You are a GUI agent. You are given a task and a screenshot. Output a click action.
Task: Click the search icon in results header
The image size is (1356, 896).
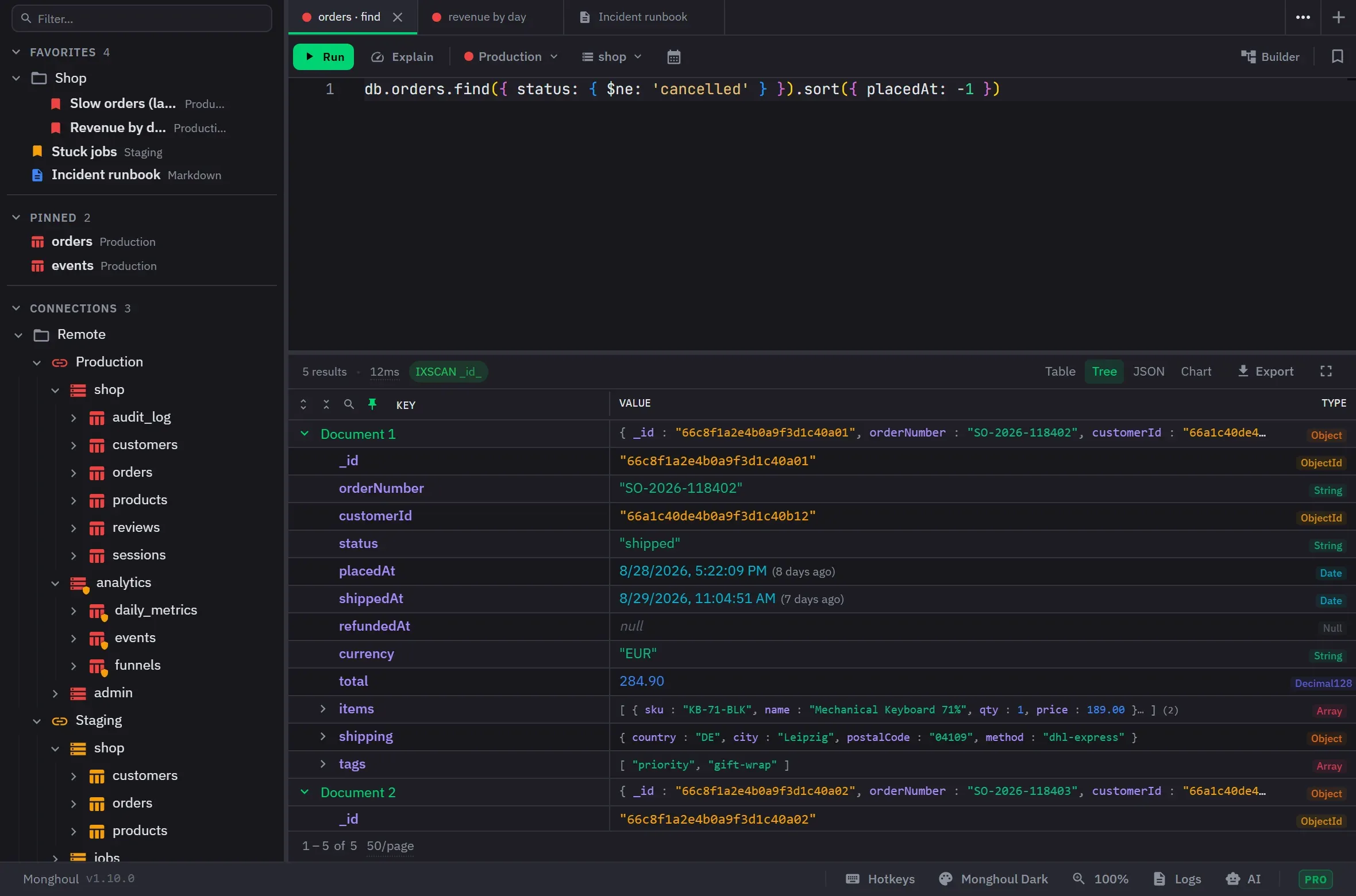click(x=349, y=404)
